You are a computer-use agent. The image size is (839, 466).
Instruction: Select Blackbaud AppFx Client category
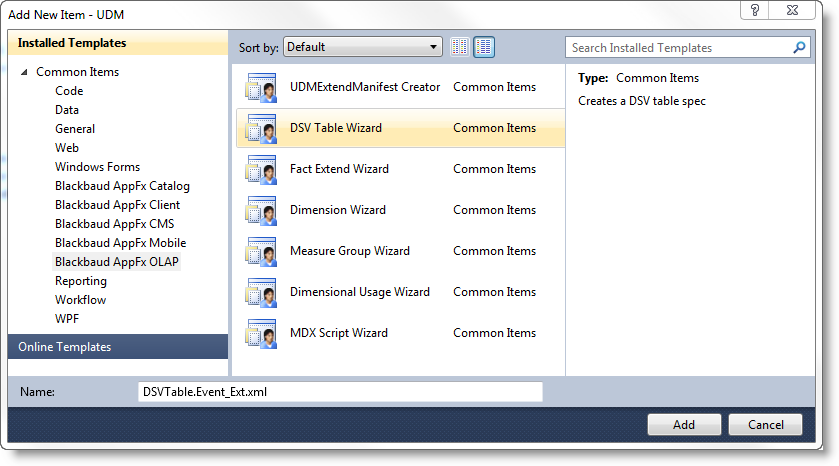118,205
